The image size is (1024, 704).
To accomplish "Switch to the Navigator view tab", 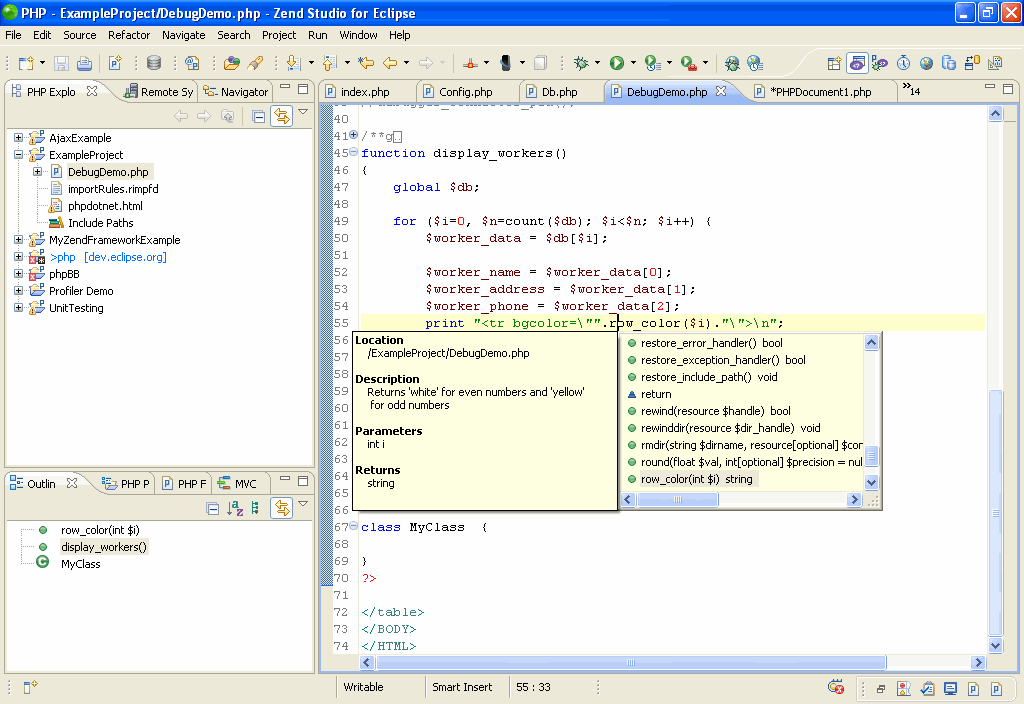I will tap(236, 91).
